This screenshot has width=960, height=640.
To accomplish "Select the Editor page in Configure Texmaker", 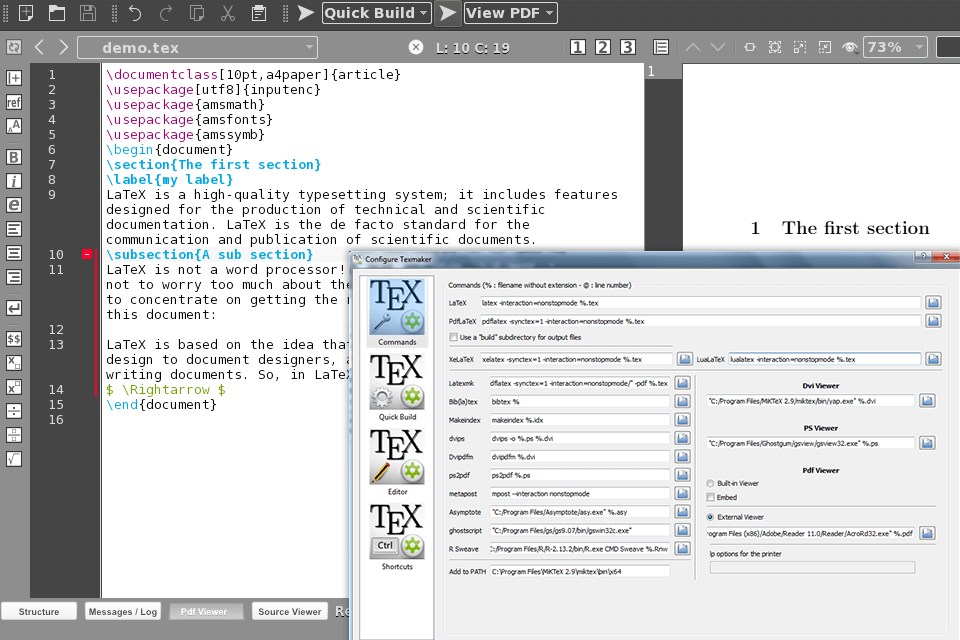I will (397, 462).
